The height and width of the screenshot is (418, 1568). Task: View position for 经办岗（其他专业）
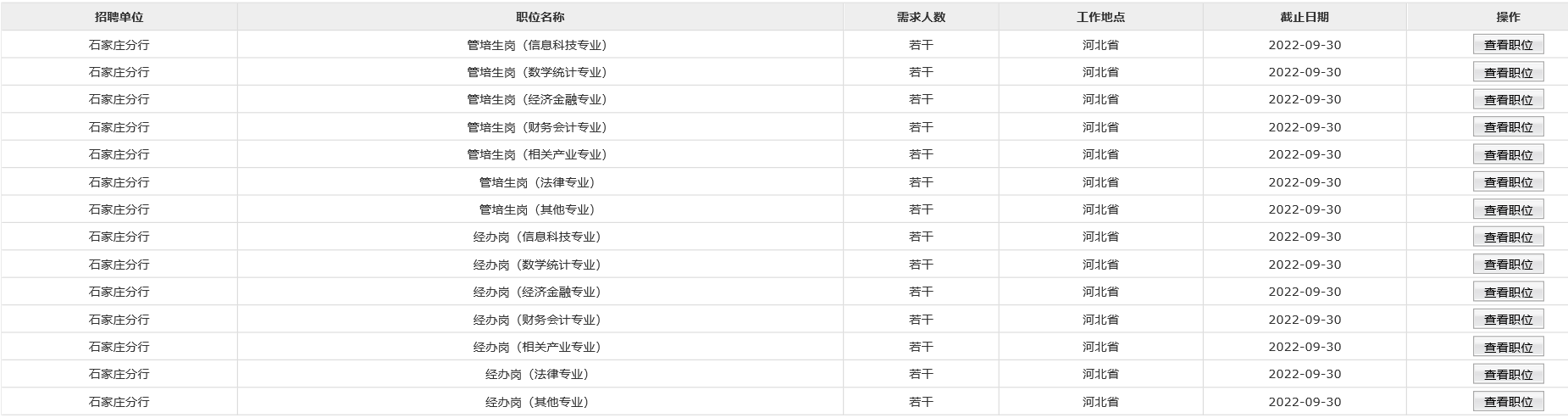click(x=1508, y=402)
